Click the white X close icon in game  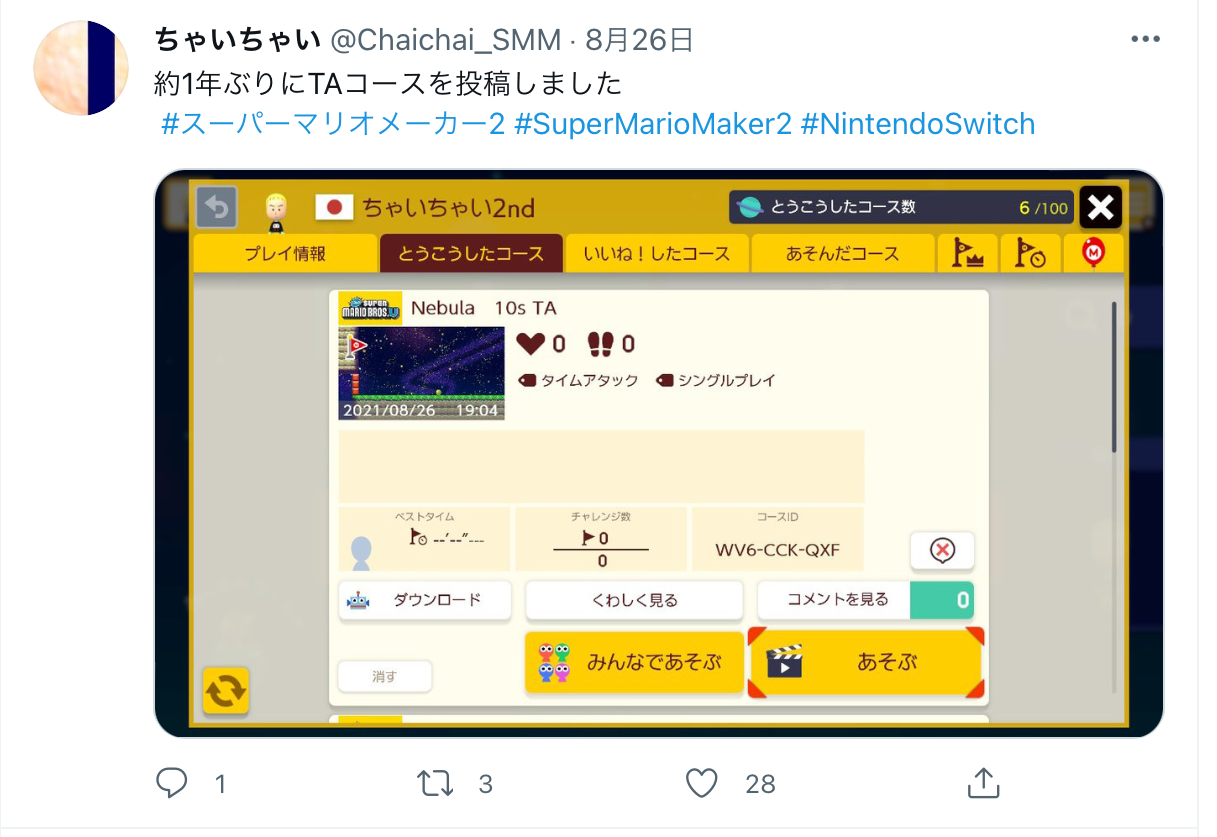1100,208
